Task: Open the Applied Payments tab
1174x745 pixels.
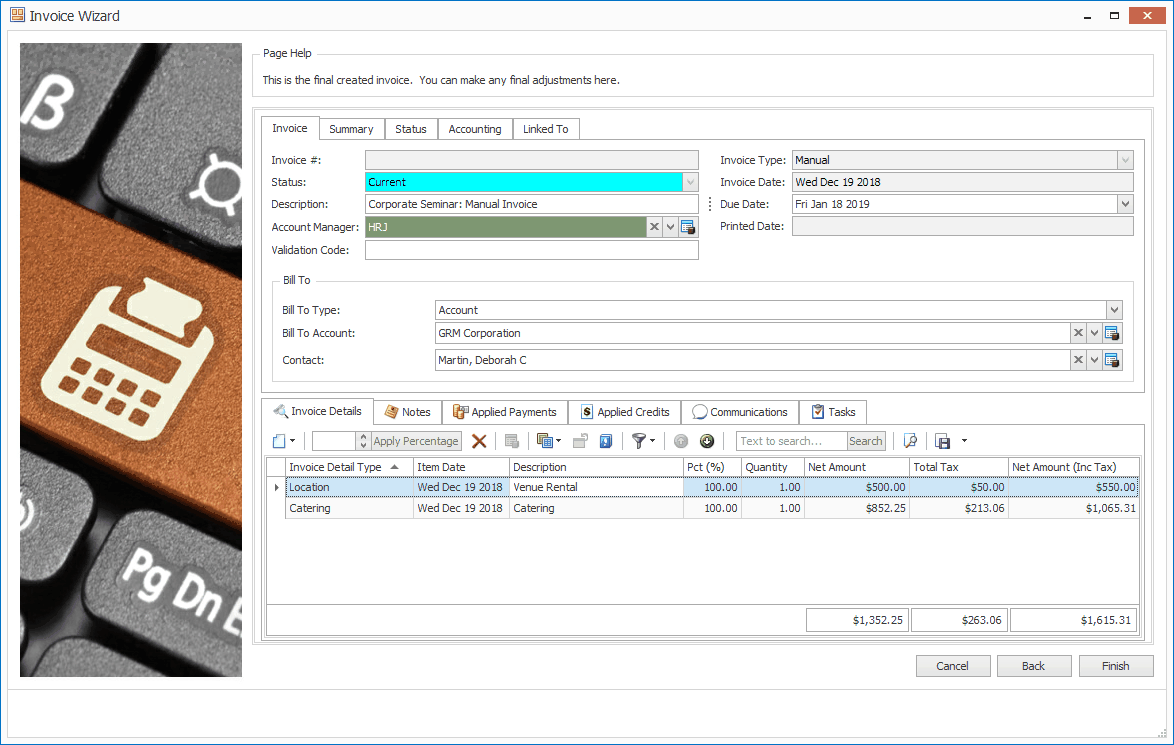Action: [505, 412]
